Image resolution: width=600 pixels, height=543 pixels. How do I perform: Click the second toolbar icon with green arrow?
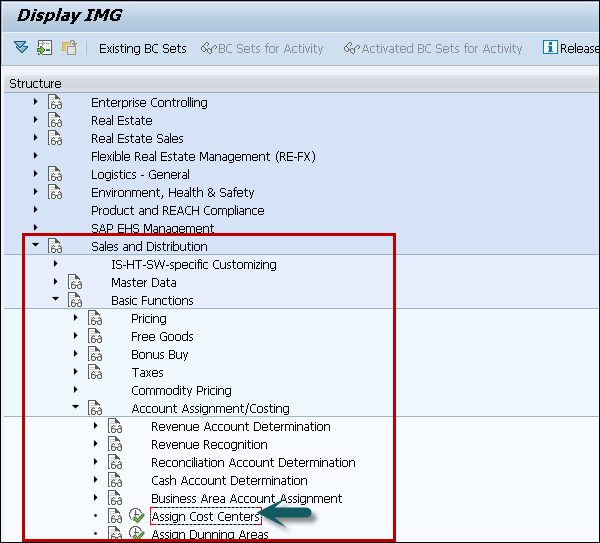(x=44, y=48)
